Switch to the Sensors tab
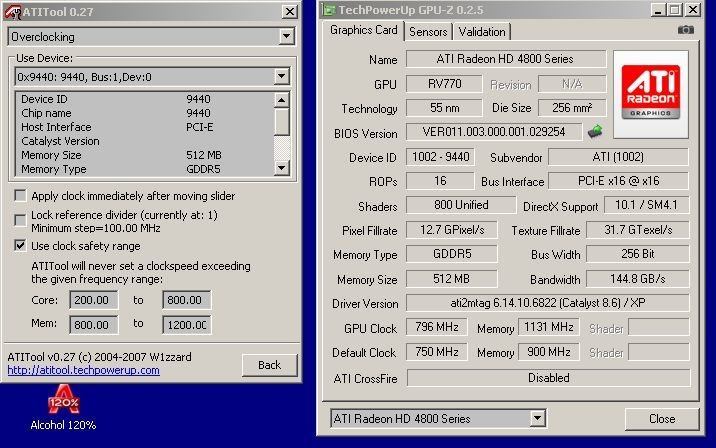This screenshot has width=716, height=448. [x=428, y=32]
